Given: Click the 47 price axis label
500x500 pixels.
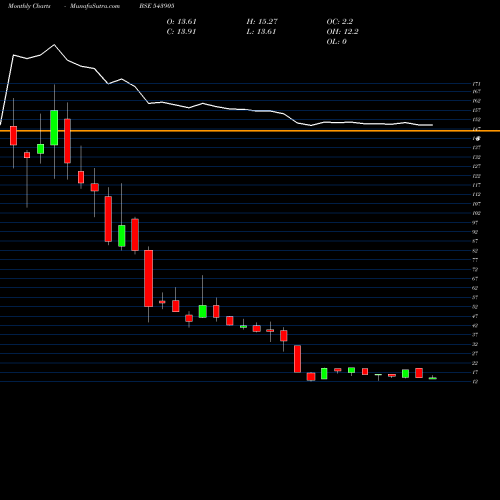Looking at the screenshot, I should [475, 316].
